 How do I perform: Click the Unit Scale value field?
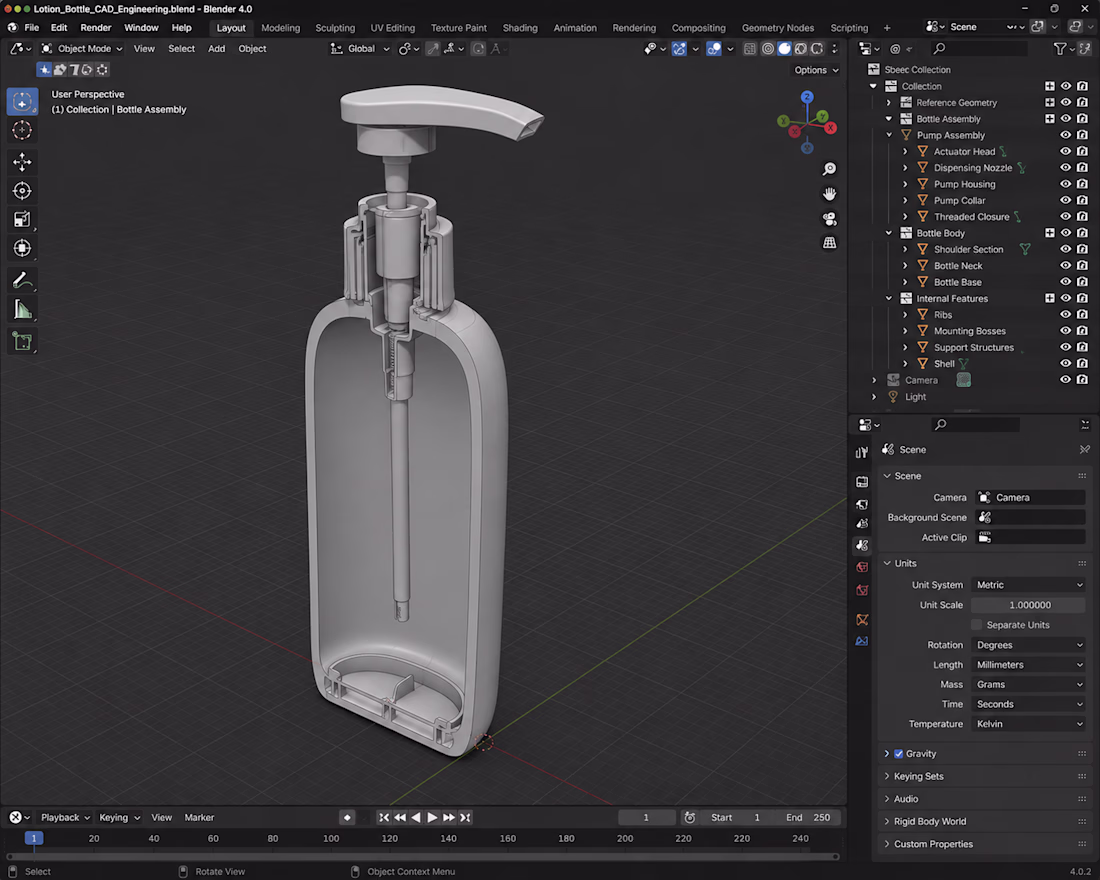click(x=1028, y=605)
